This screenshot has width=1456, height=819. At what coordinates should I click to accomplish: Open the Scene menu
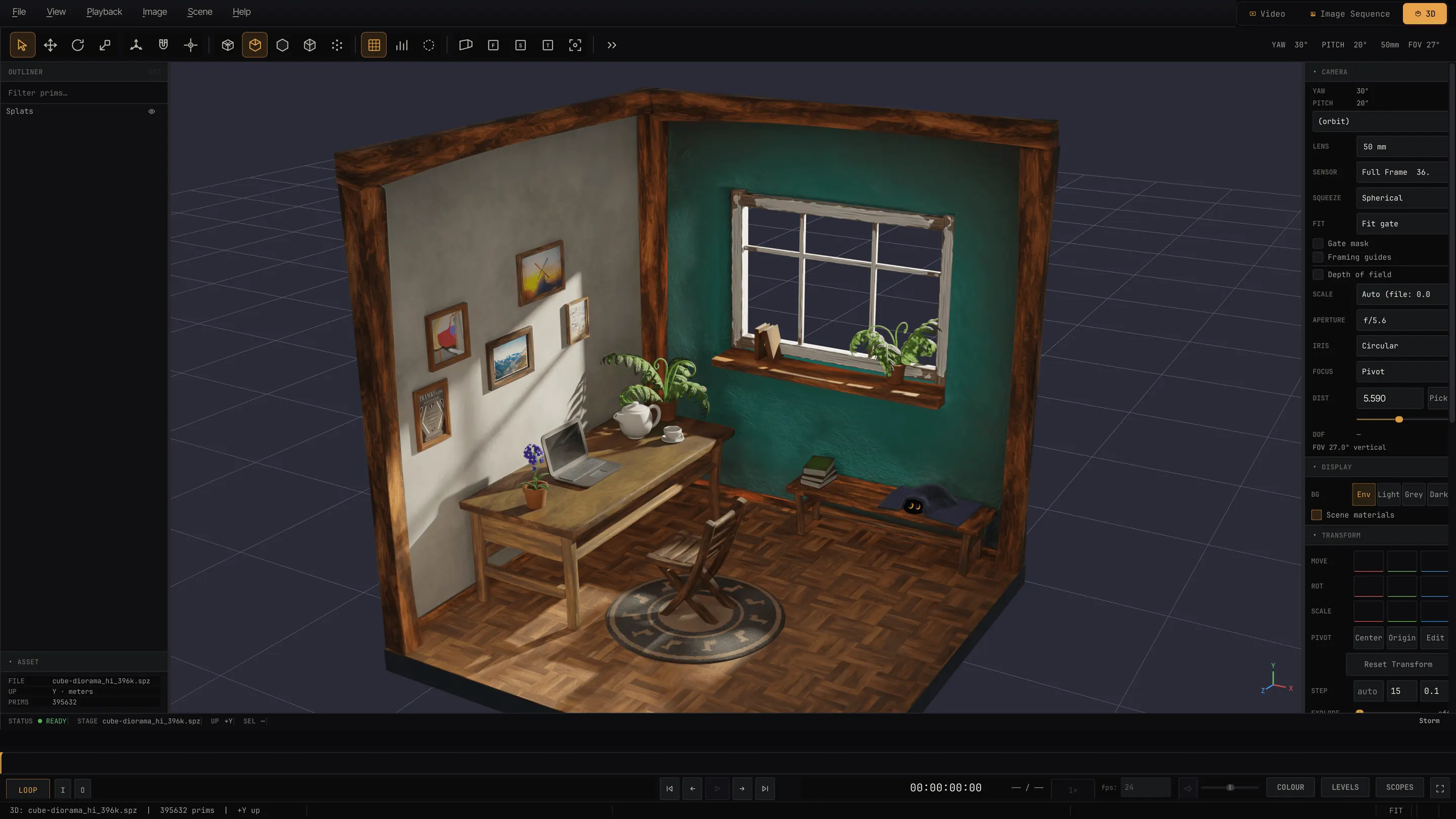[200, 12]
